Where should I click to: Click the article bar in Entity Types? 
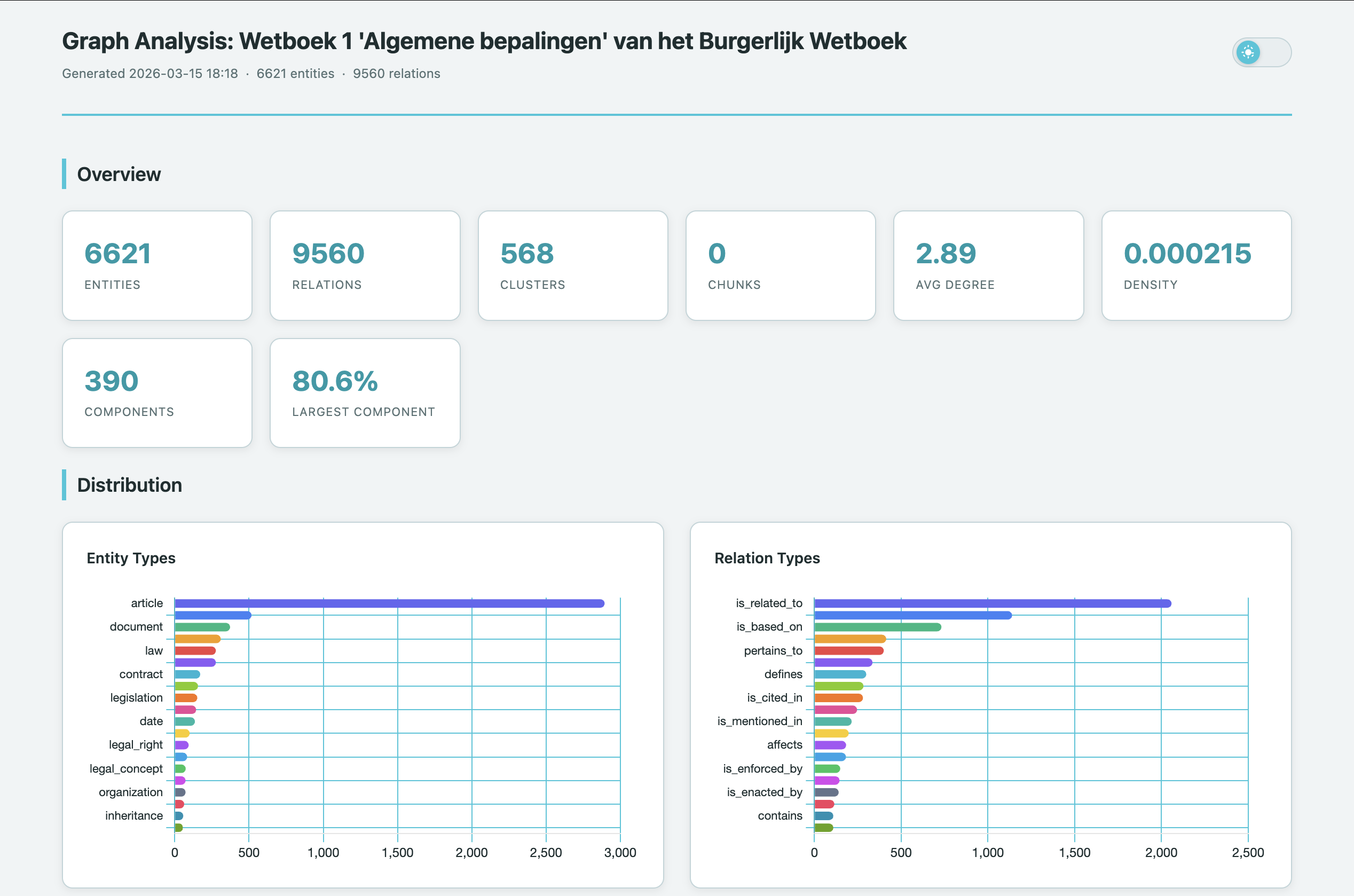point(389,603)
